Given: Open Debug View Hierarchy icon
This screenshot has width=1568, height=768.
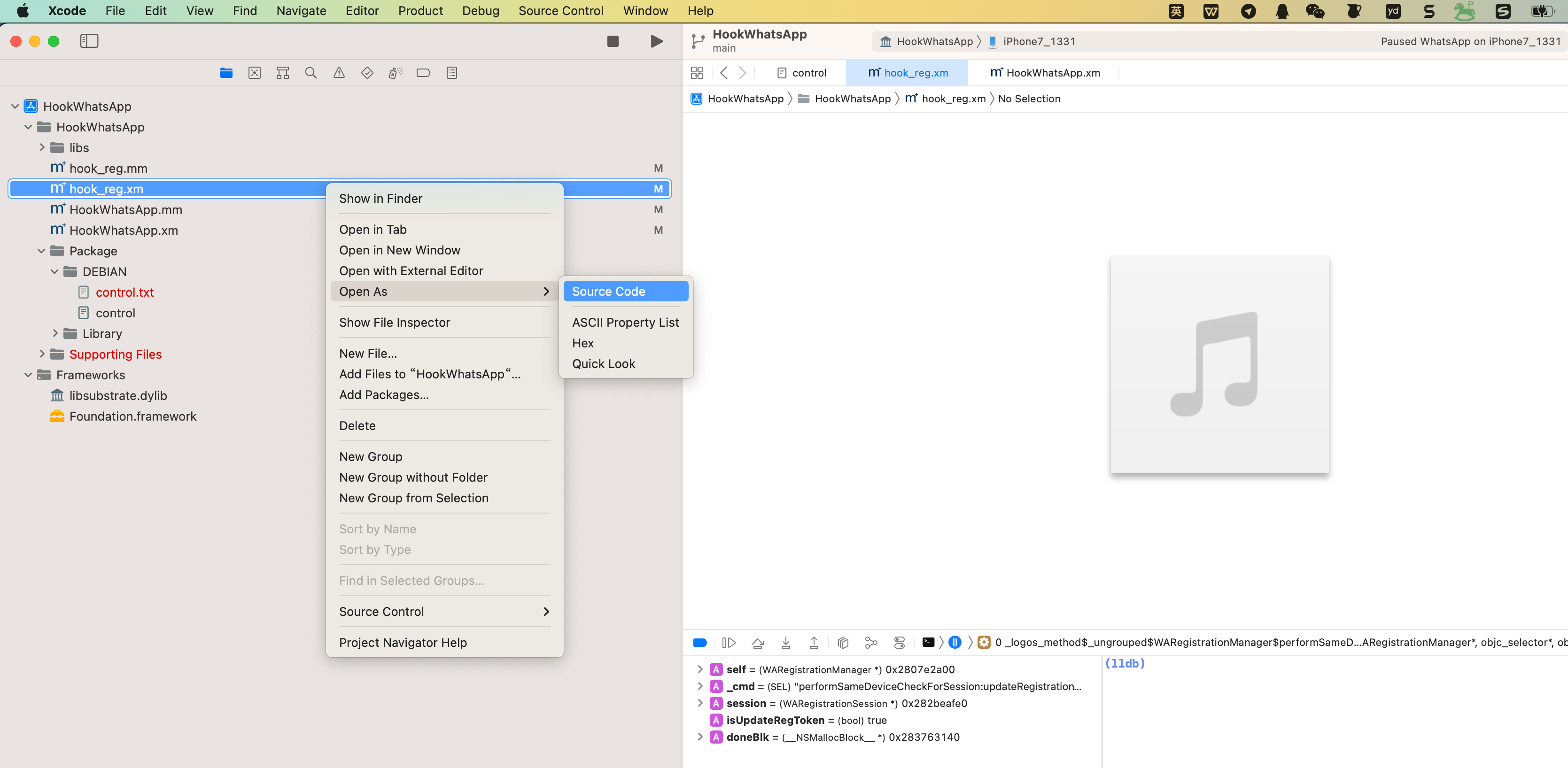Looking at the screenshot, I should (x=843, y=642).
